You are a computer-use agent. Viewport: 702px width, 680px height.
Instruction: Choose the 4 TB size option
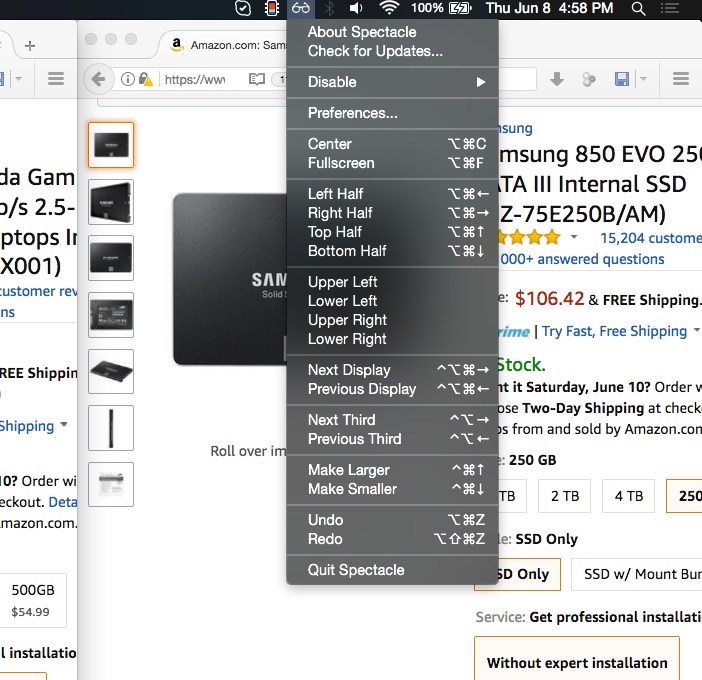click(629, 496)
